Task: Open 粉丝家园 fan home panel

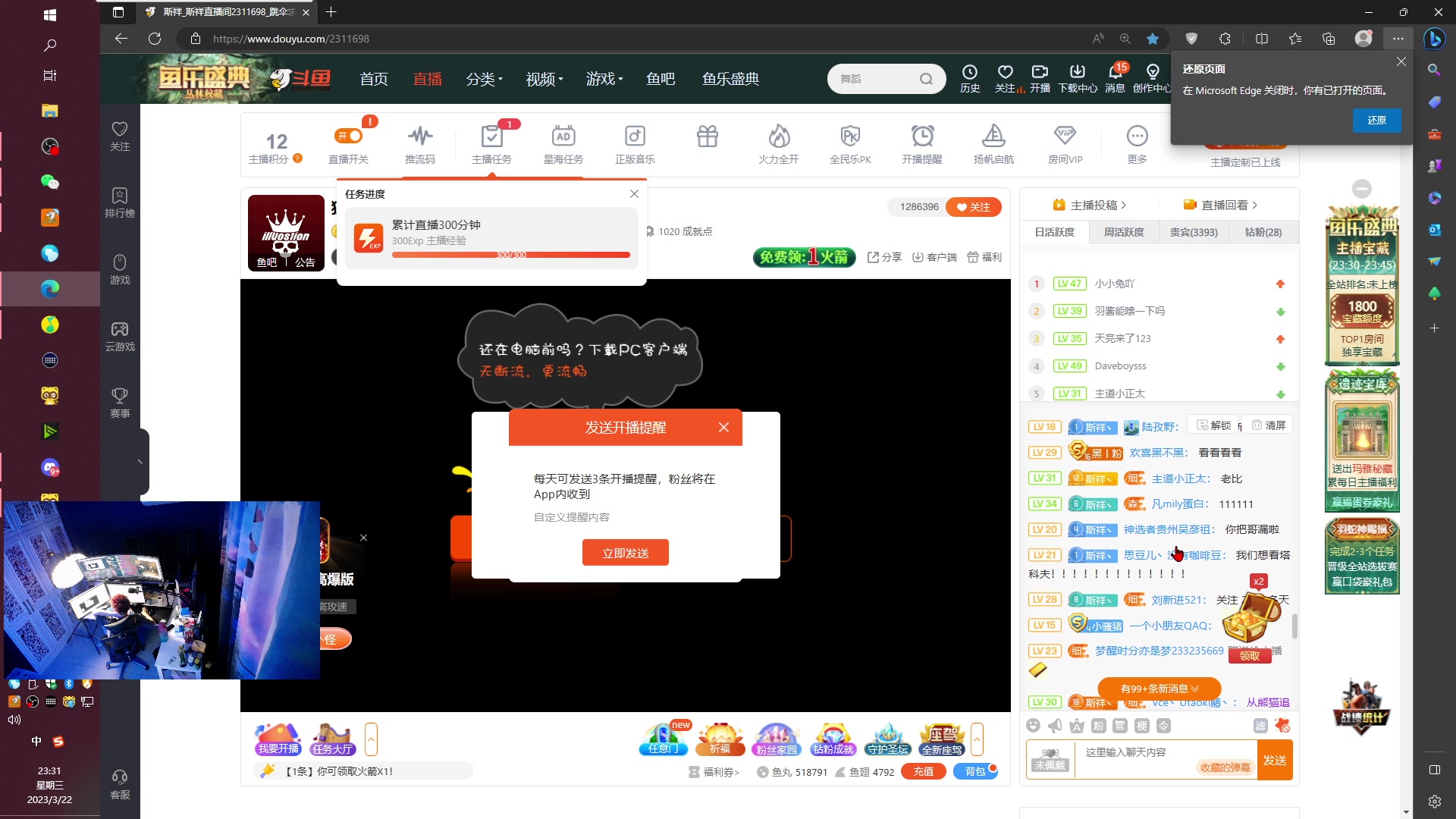Action: [776, 739]
